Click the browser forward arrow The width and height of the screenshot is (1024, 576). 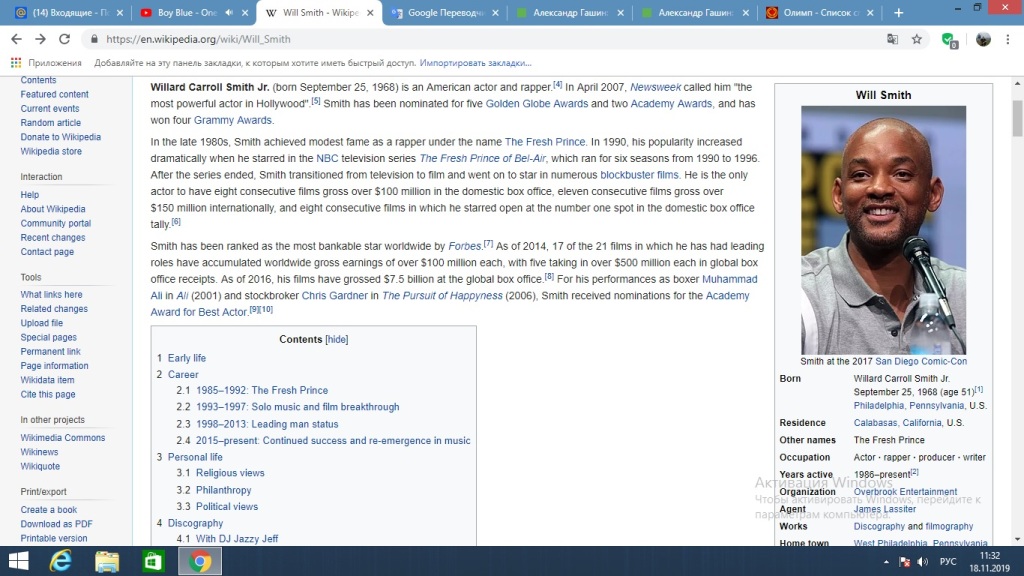(40, 39)
